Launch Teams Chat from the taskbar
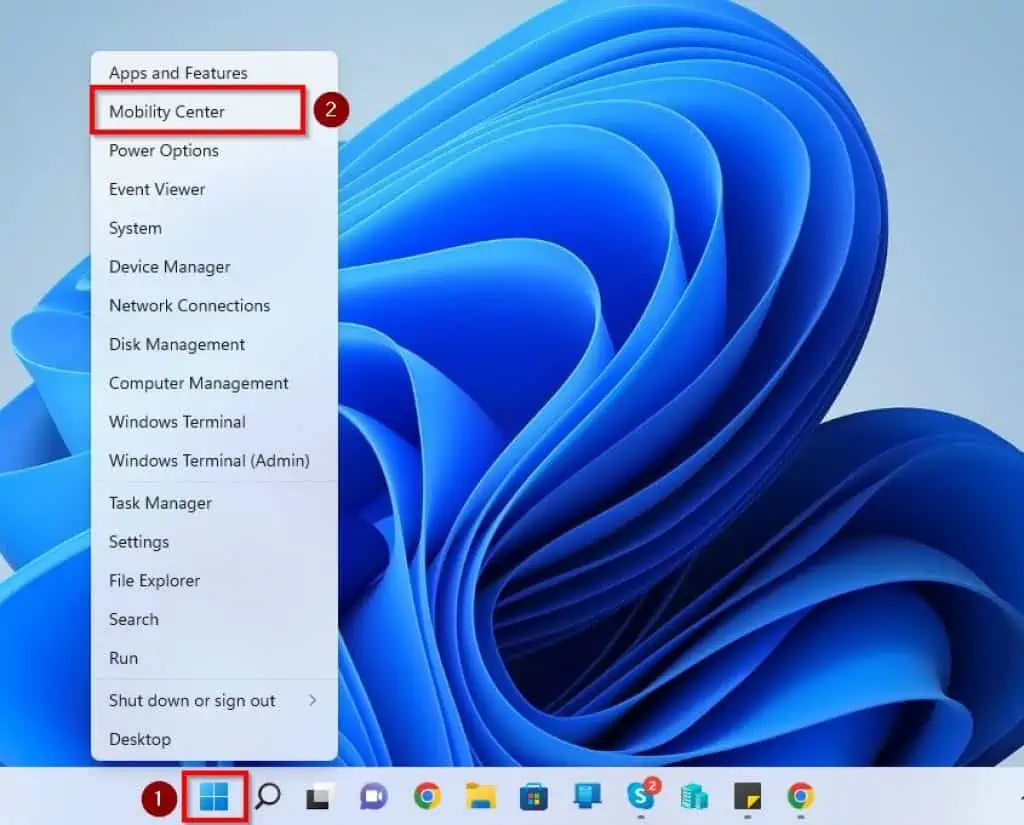 (x=373, y=796)
